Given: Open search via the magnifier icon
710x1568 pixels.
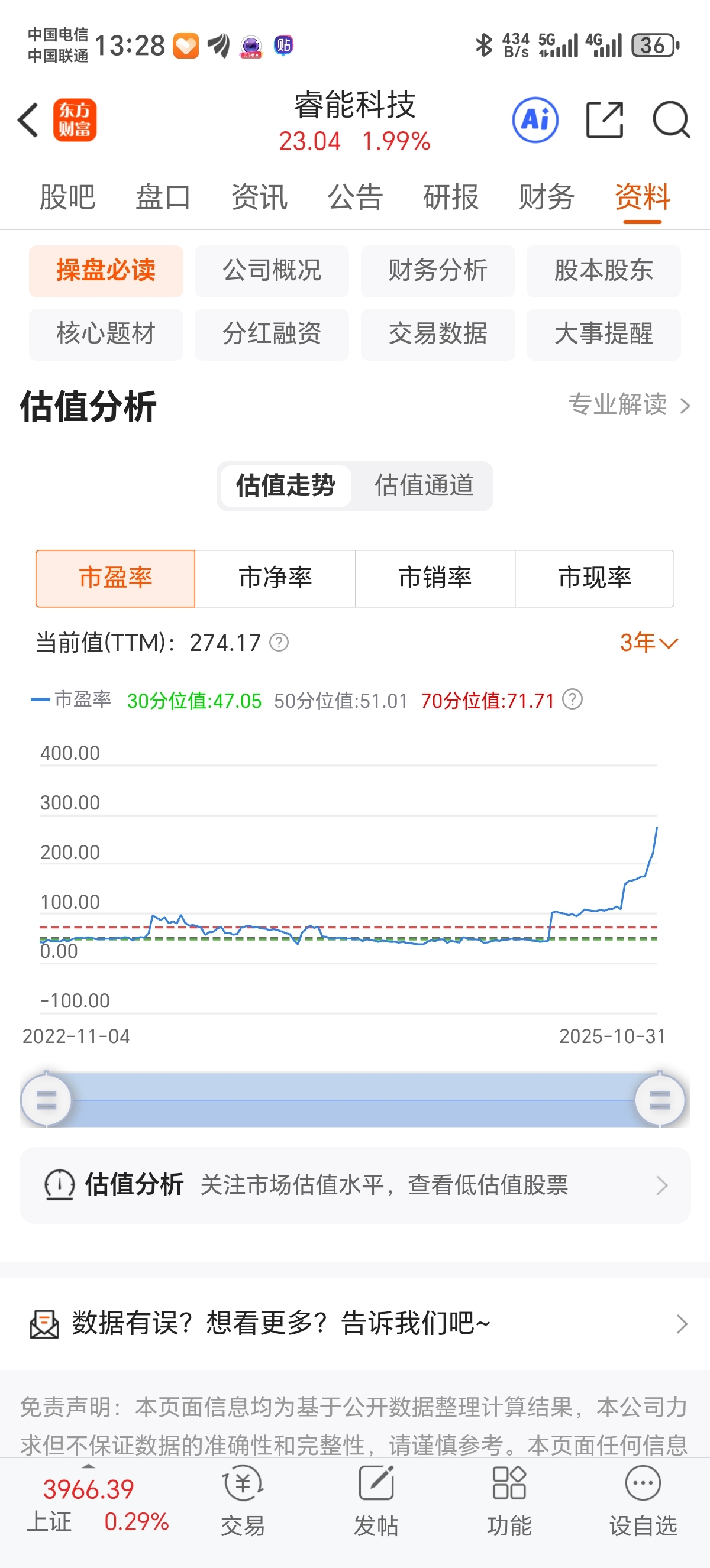Looking at the screenshot, I should point(671,120).
